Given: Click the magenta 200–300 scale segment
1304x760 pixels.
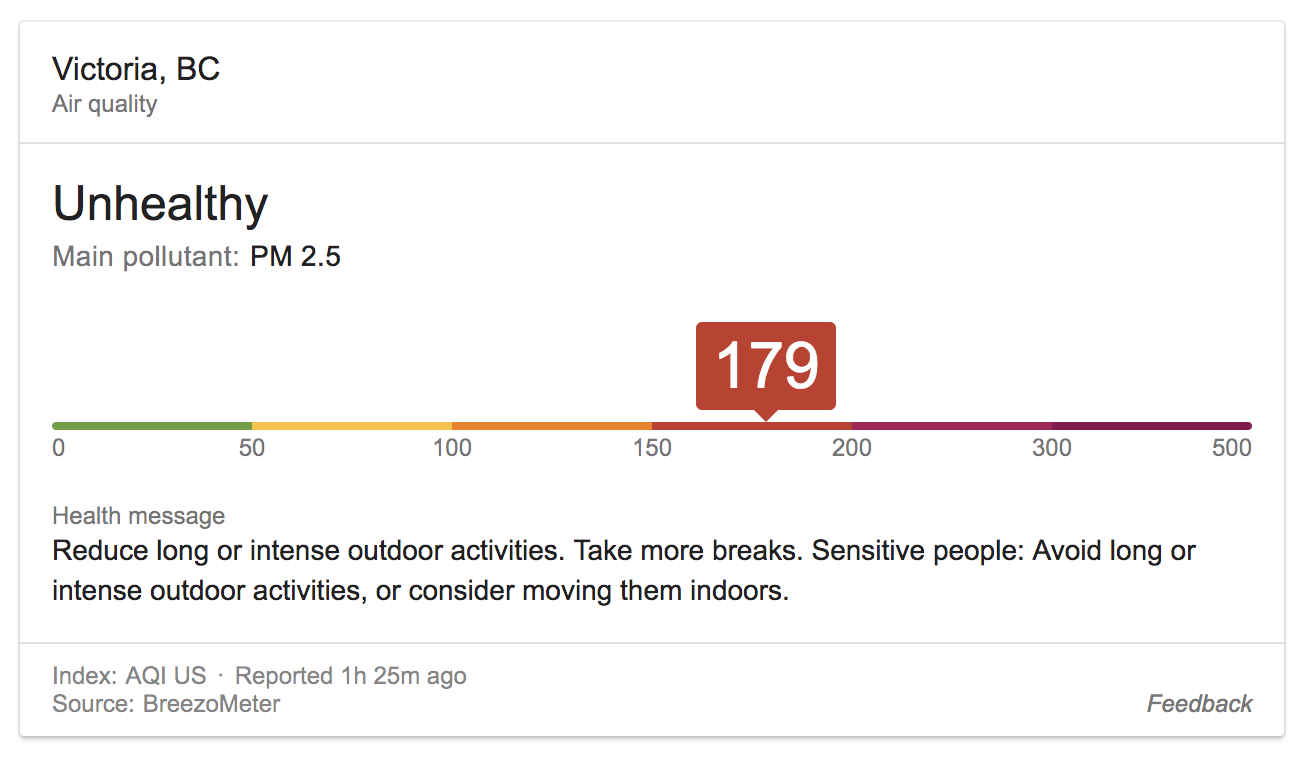Looking at the screenshot, I should [952, 426].
